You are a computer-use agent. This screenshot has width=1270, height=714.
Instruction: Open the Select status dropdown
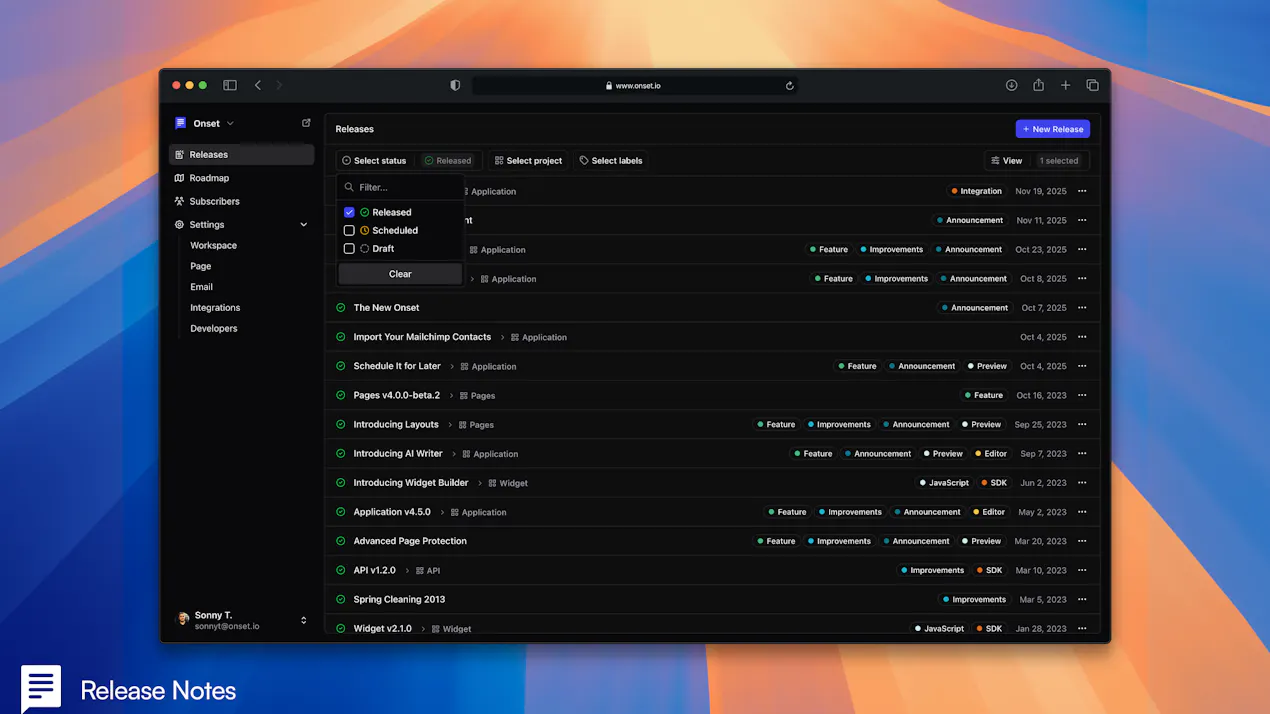tap(374, 160)
